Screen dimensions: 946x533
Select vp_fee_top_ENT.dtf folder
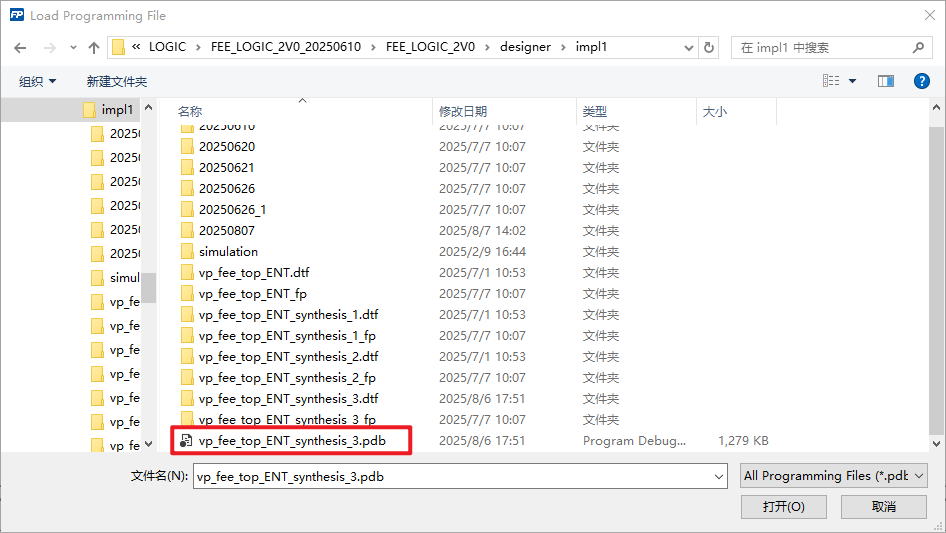254,273
